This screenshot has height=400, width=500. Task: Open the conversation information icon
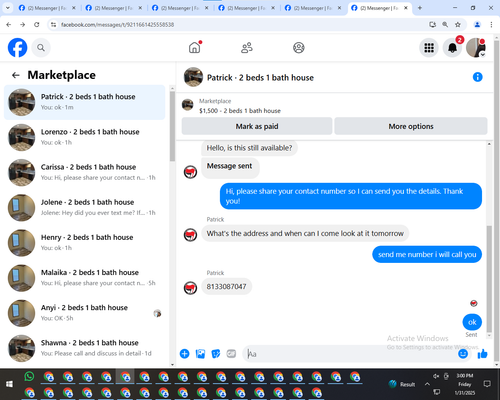click(477, 77)
